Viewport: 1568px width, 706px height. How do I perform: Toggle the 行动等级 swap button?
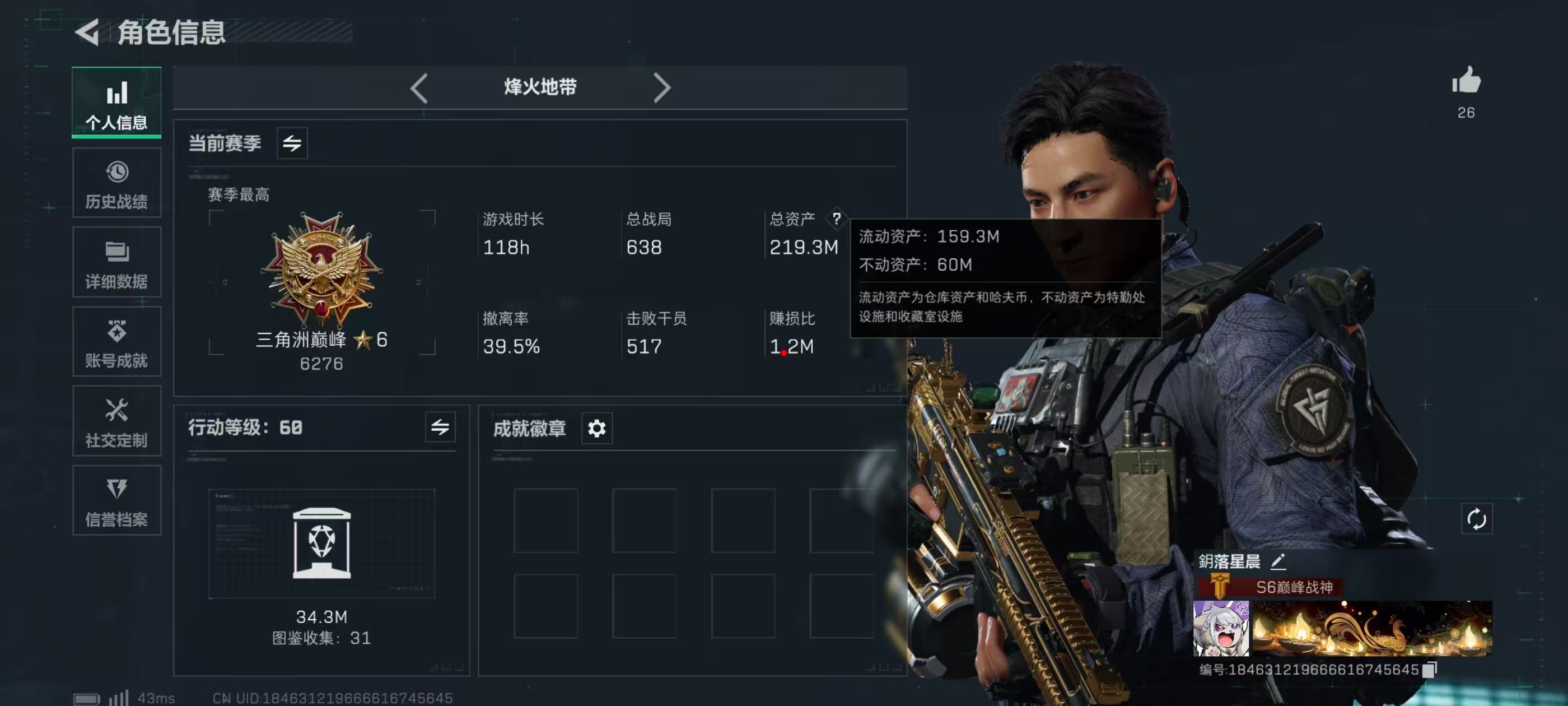[440, 427]
